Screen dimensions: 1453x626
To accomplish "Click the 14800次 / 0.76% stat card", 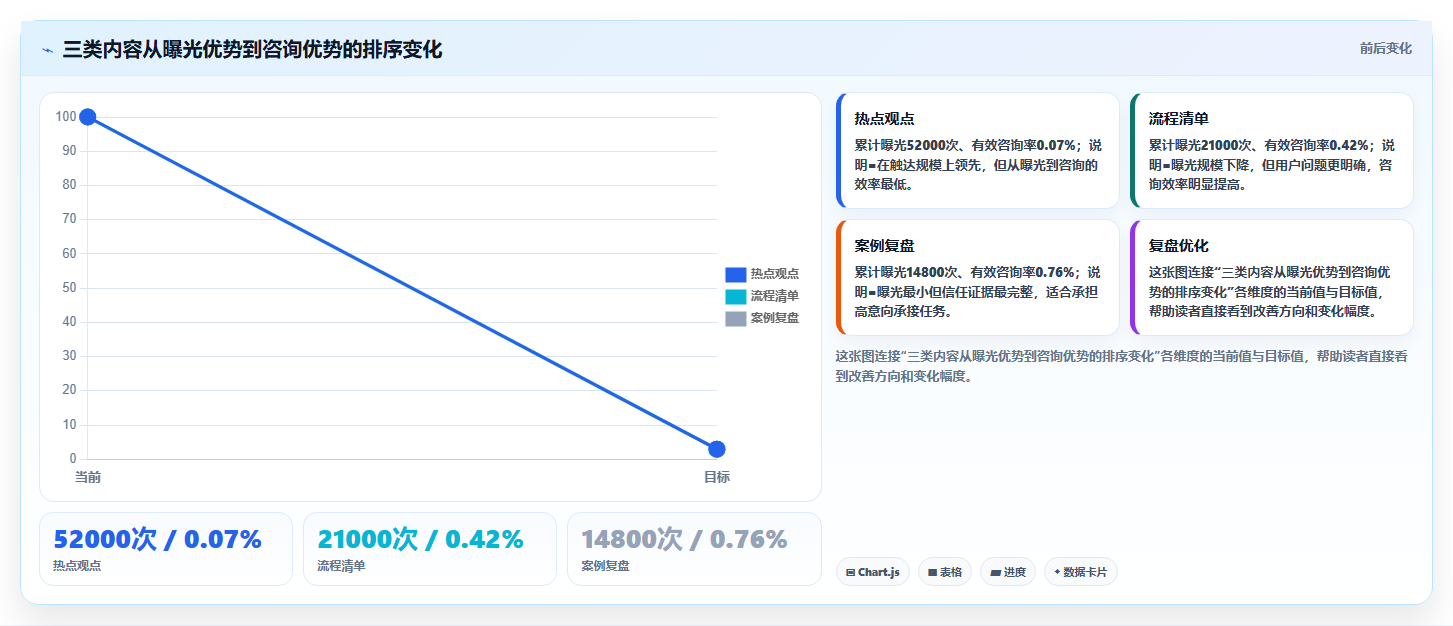I will tap(694, 549).
